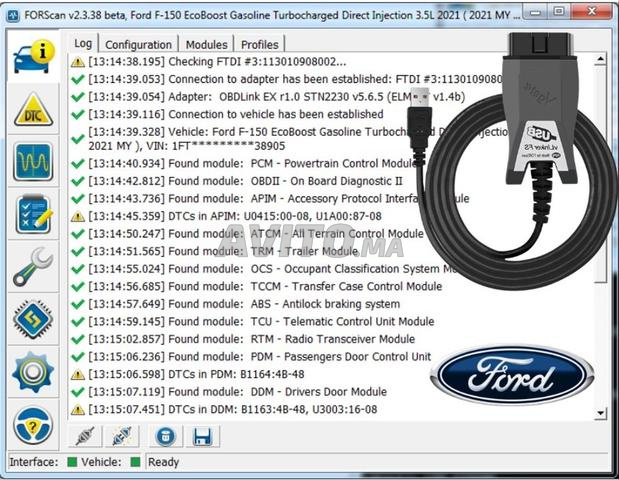The height and width of the screenshot is (480, 619).
Task: Click the log scrollbar down arrow
Action: [600, 413]
